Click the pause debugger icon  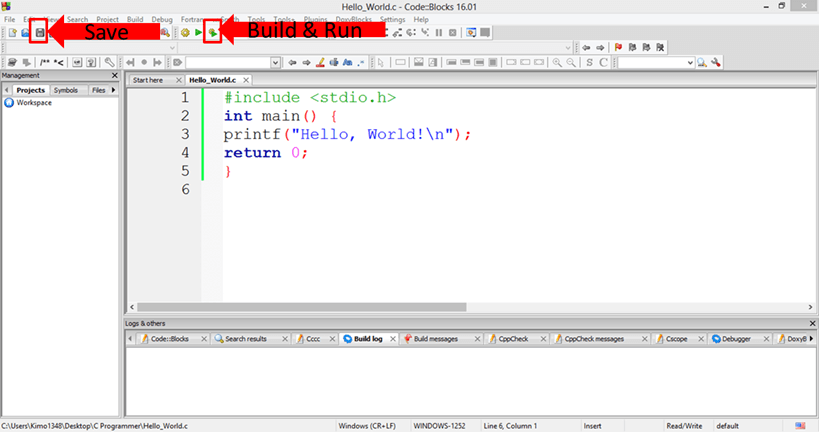(x=438, y=33)
